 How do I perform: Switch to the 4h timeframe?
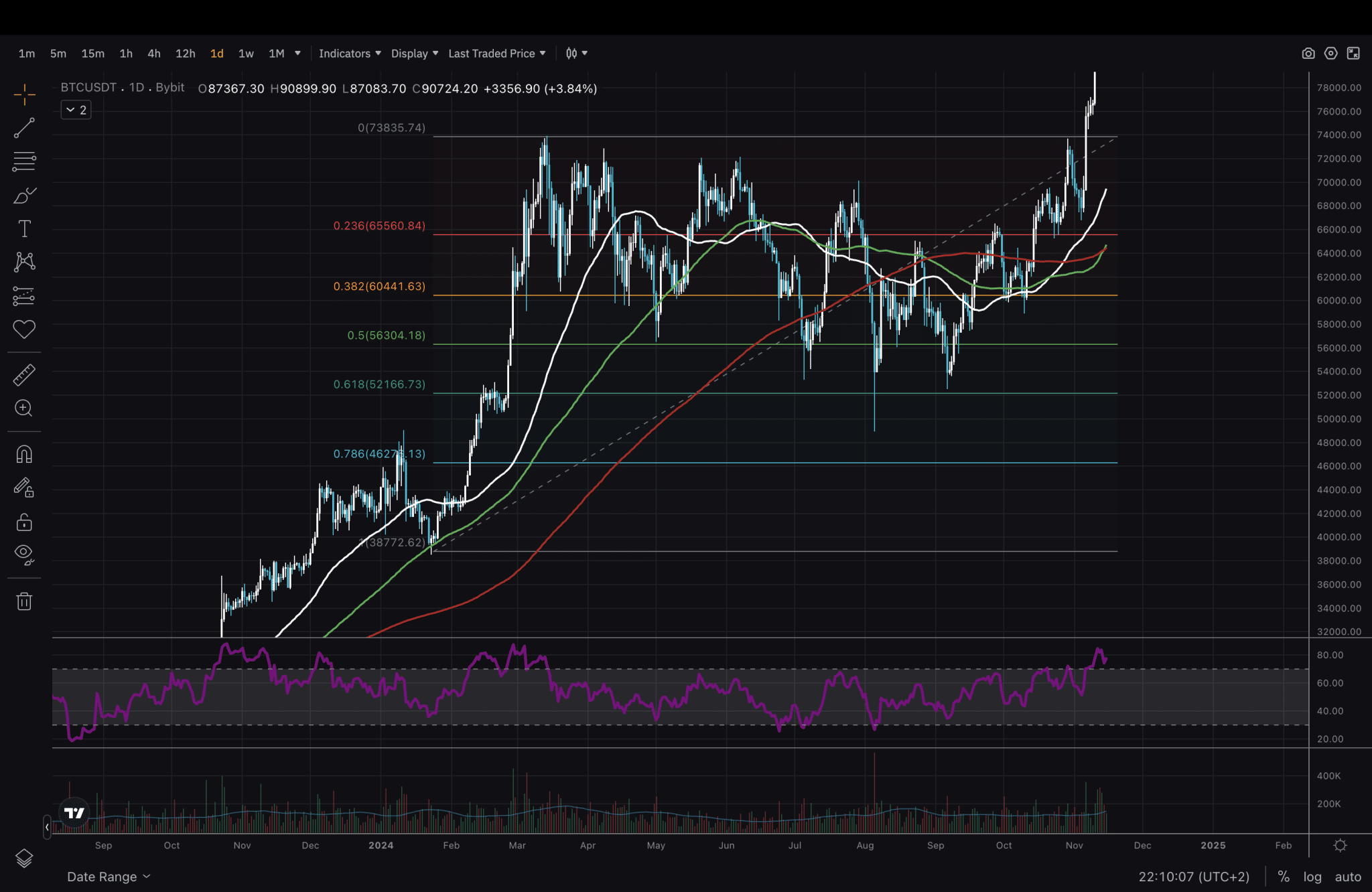click(x=154, y=54)
